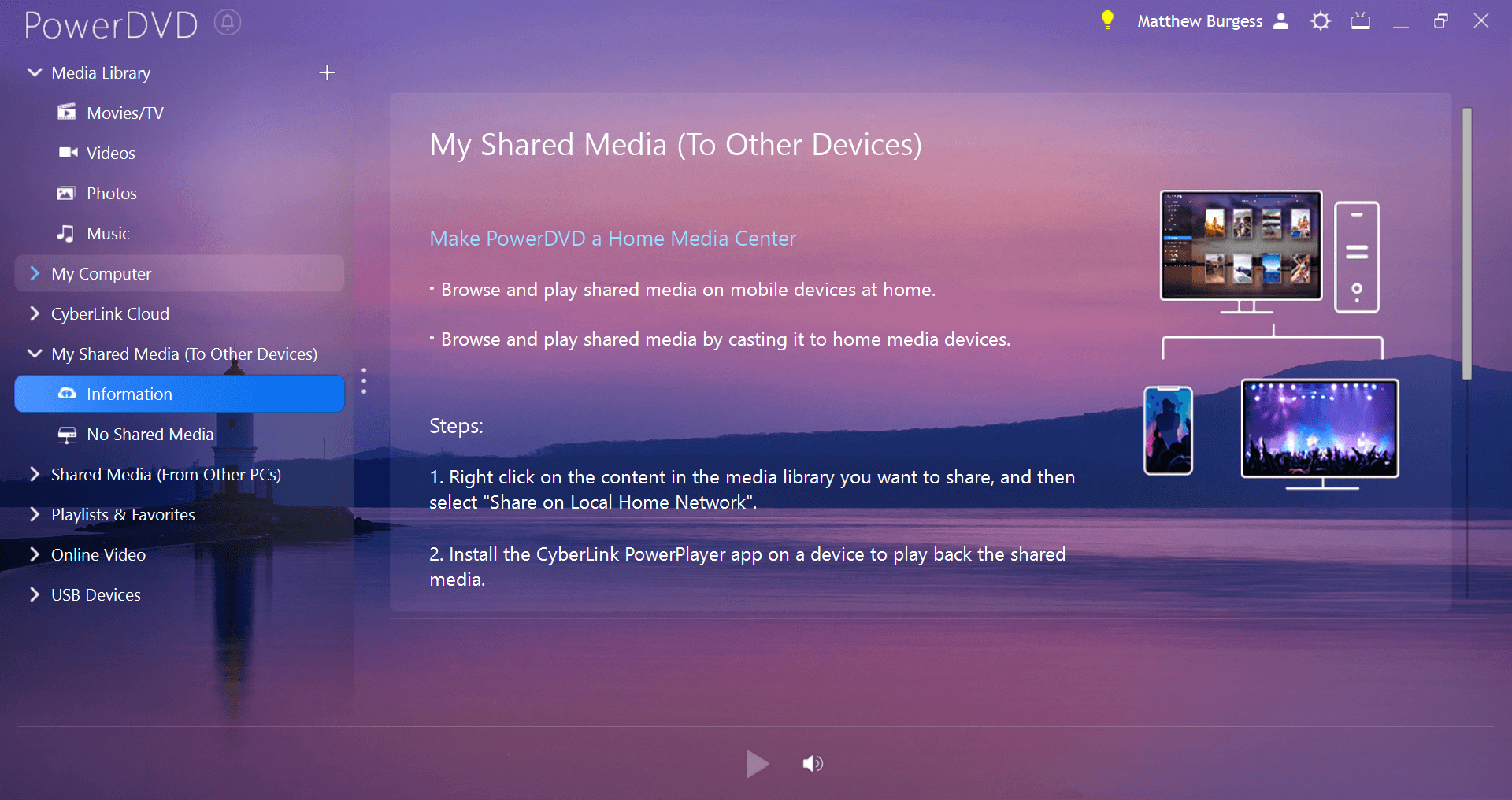Click the Movies/TV film icon
1512x800 pixels.
tap(67, 112)
